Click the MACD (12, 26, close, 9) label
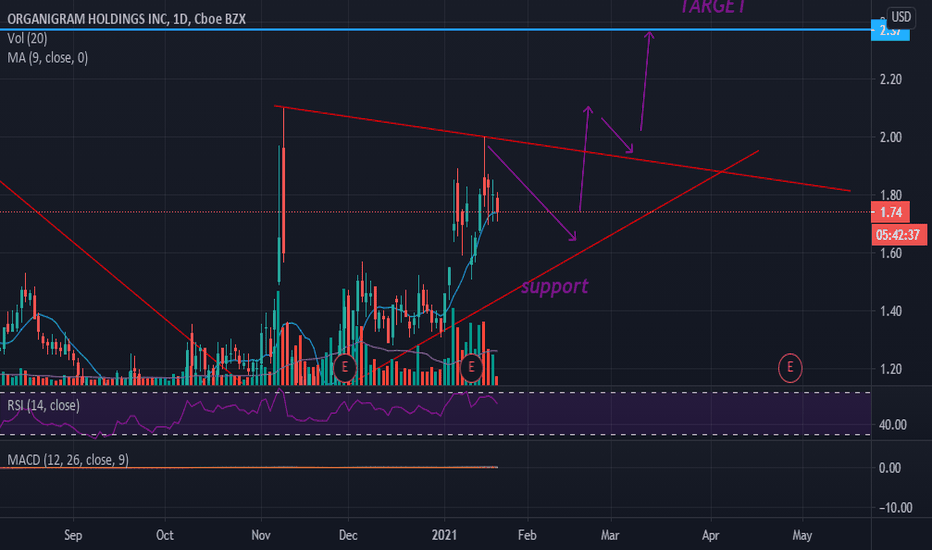This screenshot has height=550, width=932. point(68,460)
